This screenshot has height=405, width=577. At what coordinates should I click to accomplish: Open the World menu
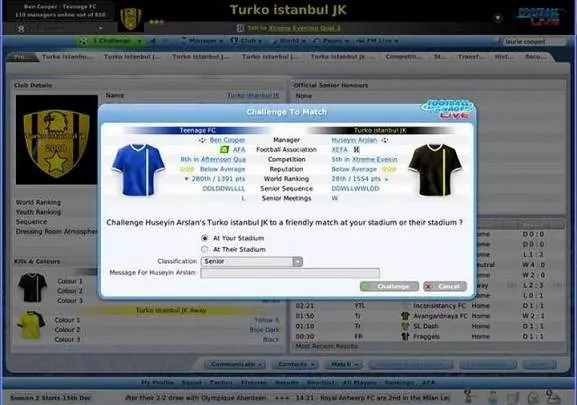pyautogui.click(x=288, y=41)
